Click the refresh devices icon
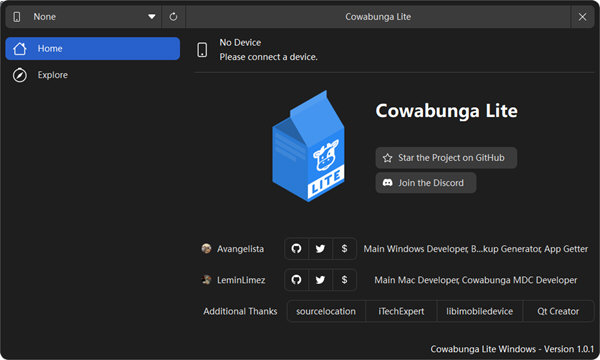This screenshot has width=600, height=360. pos(173,17)
